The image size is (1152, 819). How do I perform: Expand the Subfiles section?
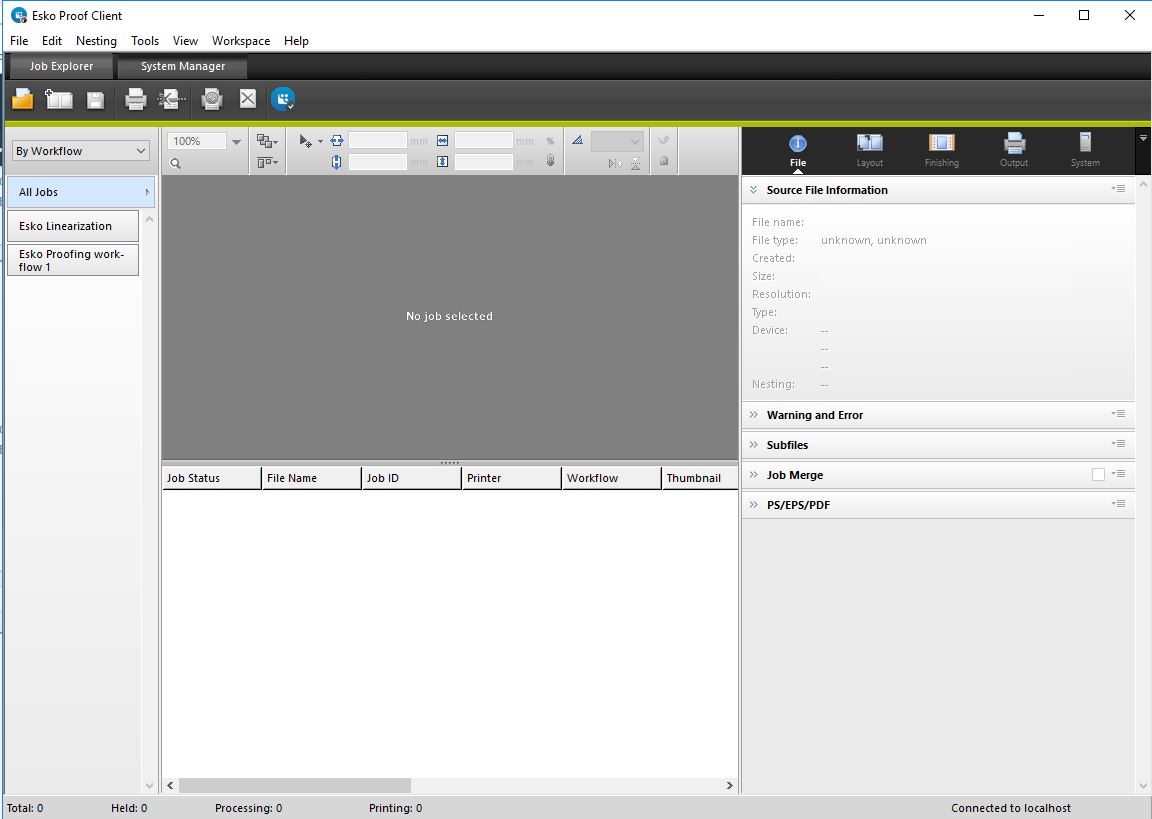[753, 444]
